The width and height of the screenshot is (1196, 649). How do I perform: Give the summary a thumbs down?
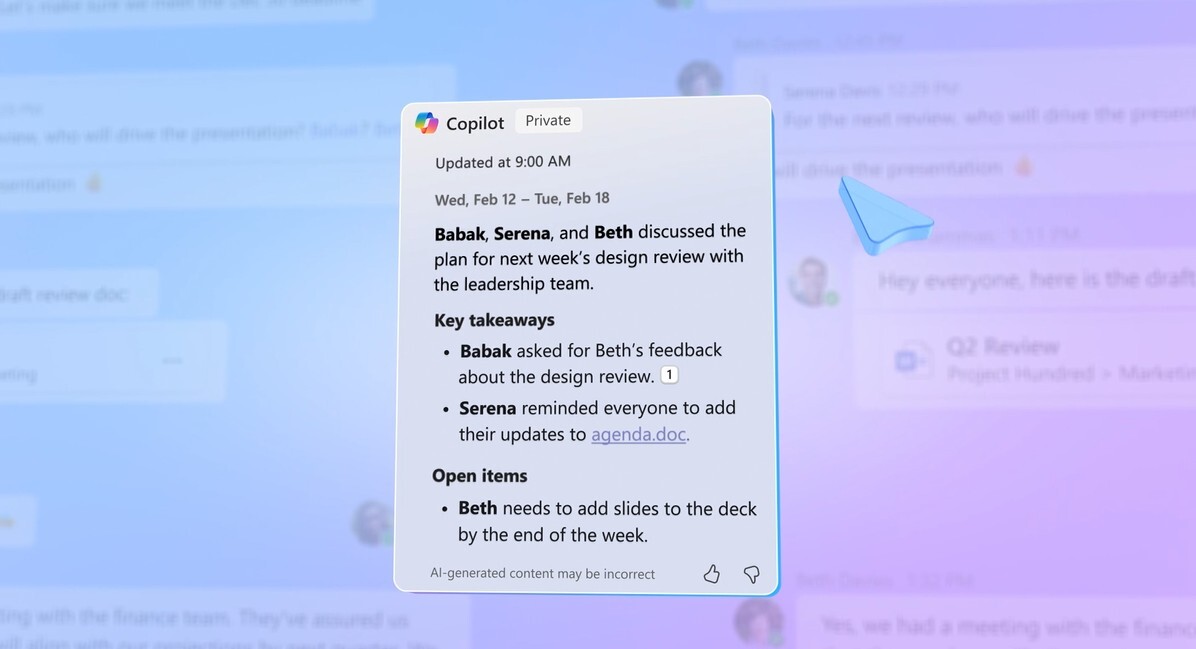tap(751, 574)
